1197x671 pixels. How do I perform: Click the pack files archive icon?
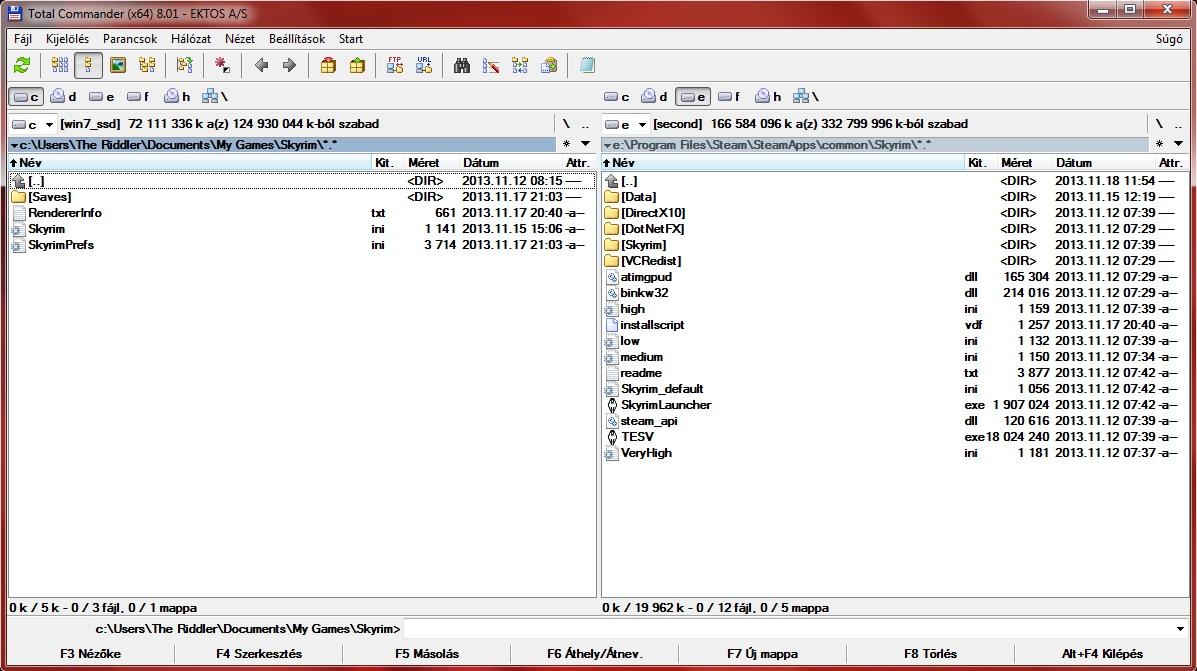pos(328,66)
